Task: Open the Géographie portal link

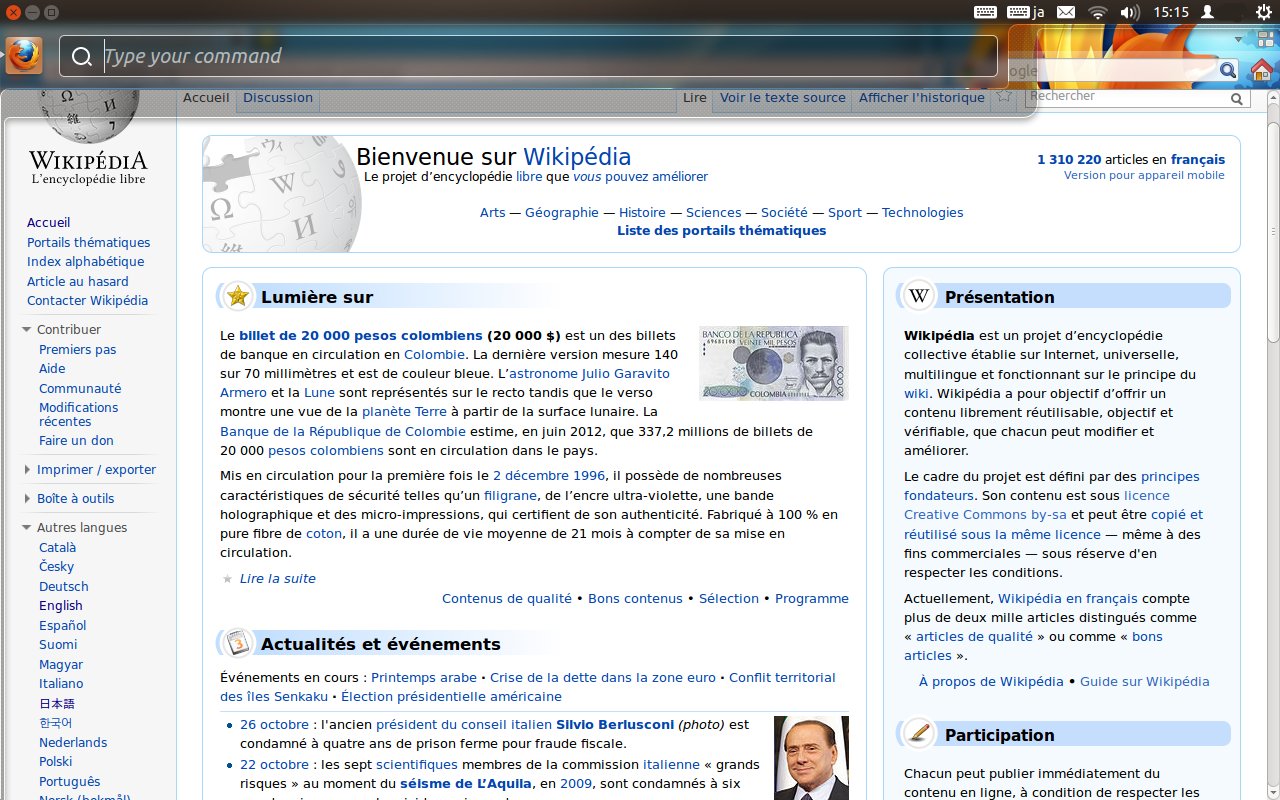Action: tap(561, 212)
